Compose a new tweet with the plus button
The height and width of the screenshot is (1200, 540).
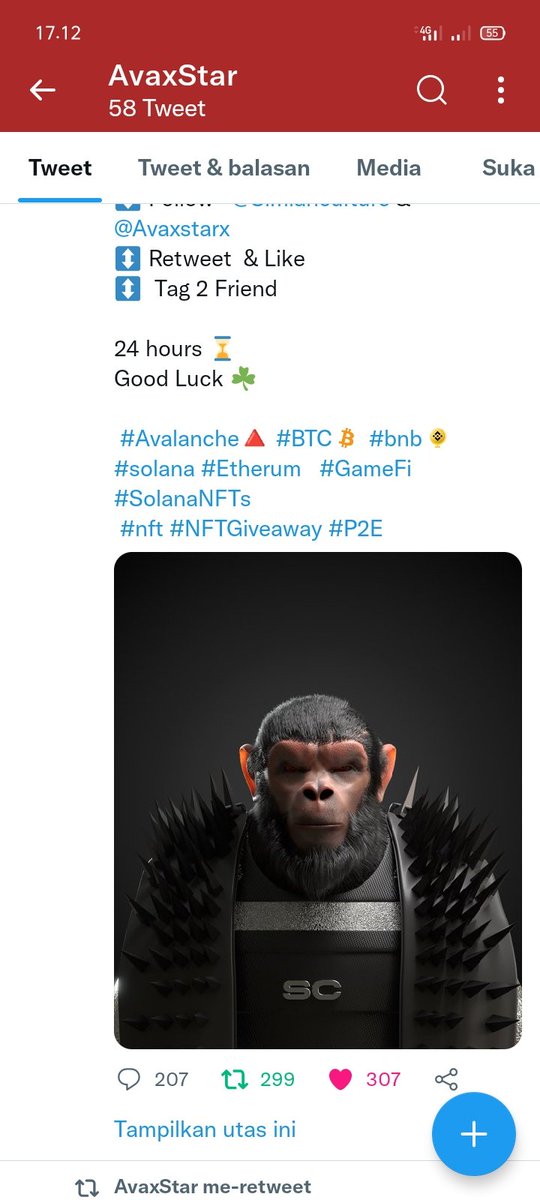click(474, 1134)
